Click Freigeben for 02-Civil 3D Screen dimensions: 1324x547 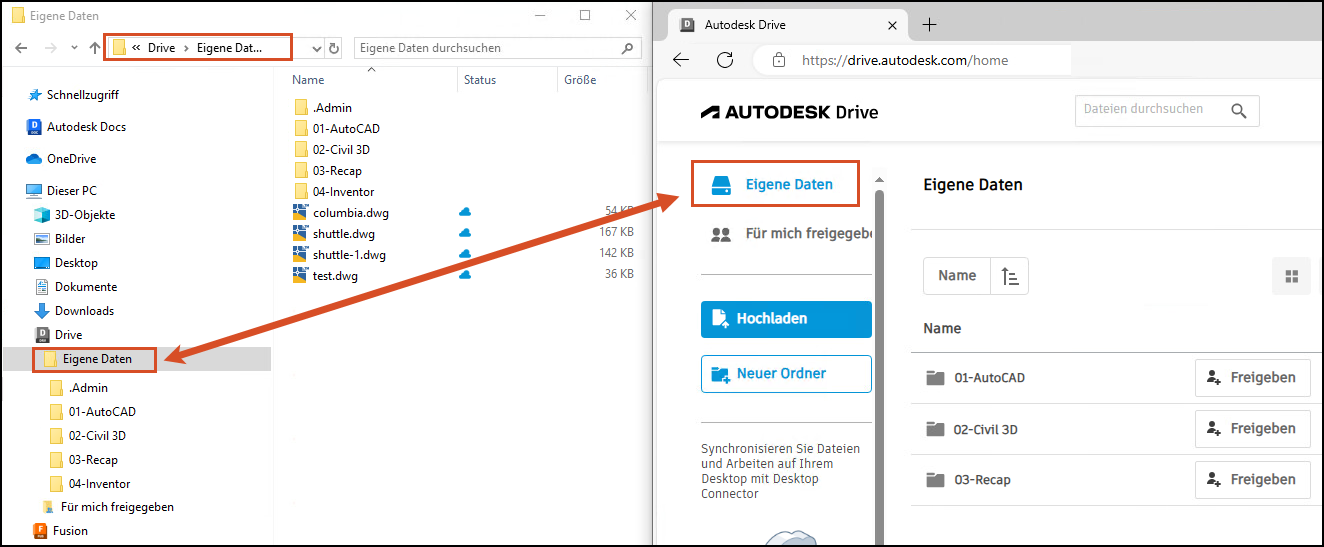1253,429
